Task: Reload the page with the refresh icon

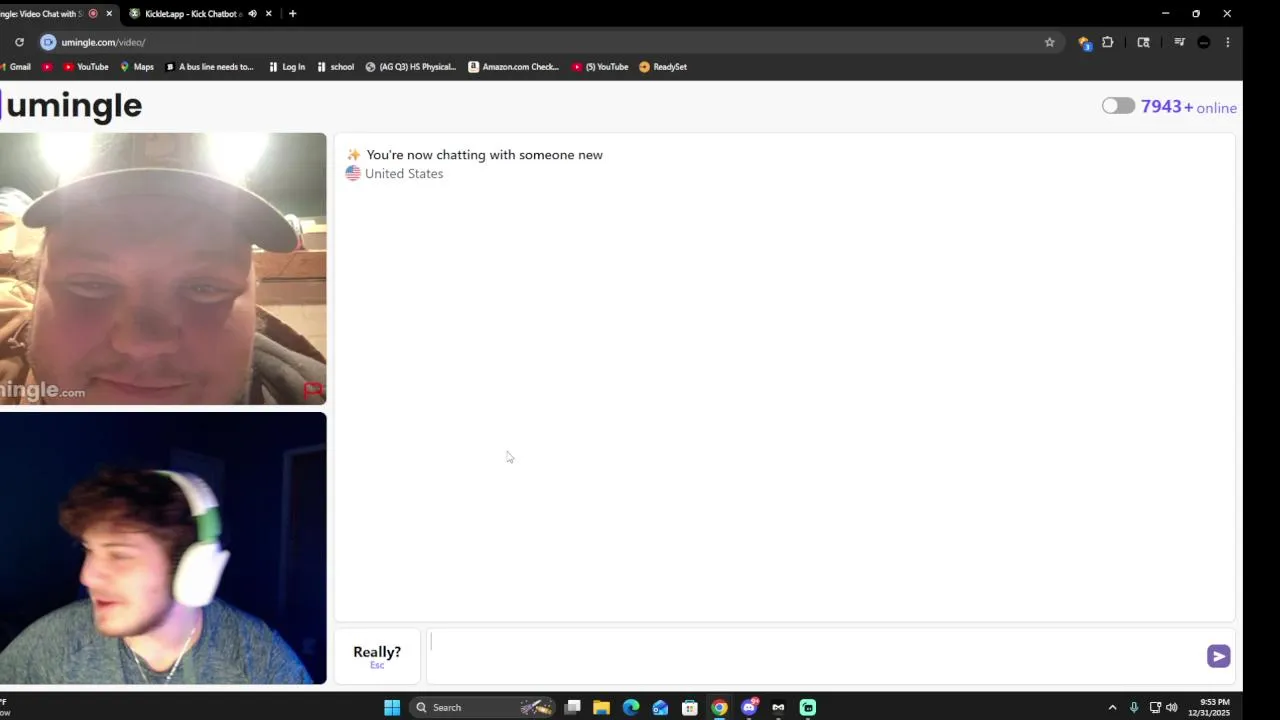Action: (19, 42)
